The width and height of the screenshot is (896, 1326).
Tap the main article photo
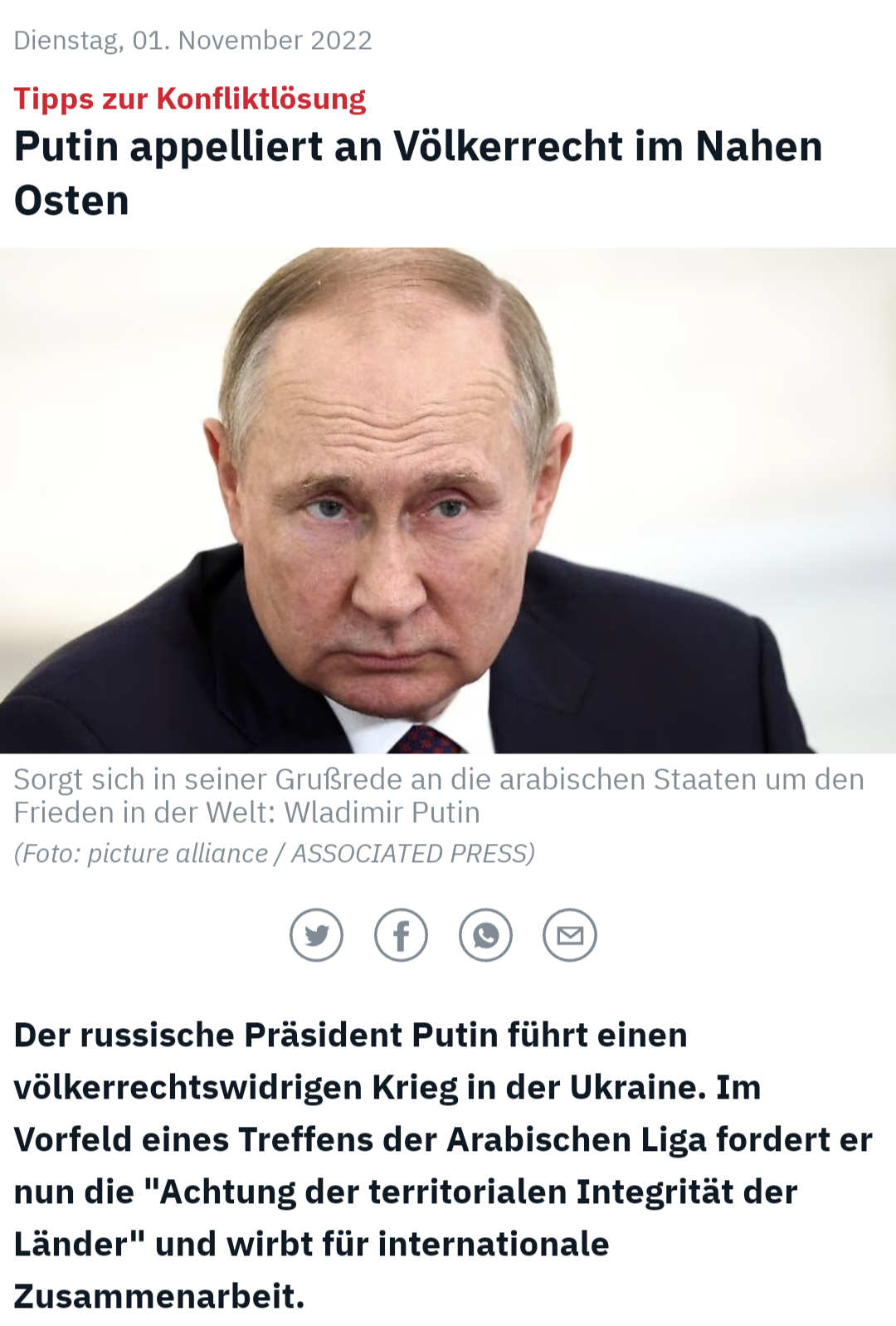[448, 500]
